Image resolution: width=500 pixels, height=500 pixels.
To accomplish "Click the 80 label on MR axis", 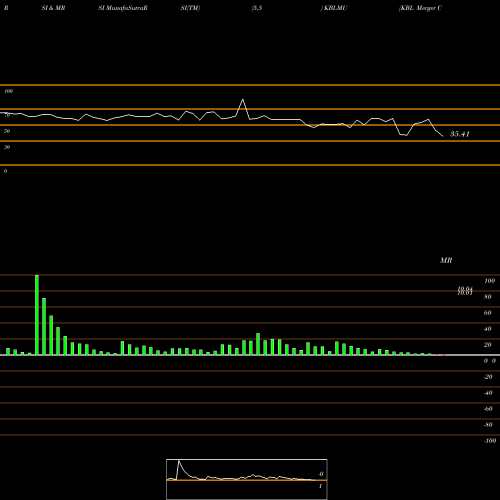I will point(488,297).
